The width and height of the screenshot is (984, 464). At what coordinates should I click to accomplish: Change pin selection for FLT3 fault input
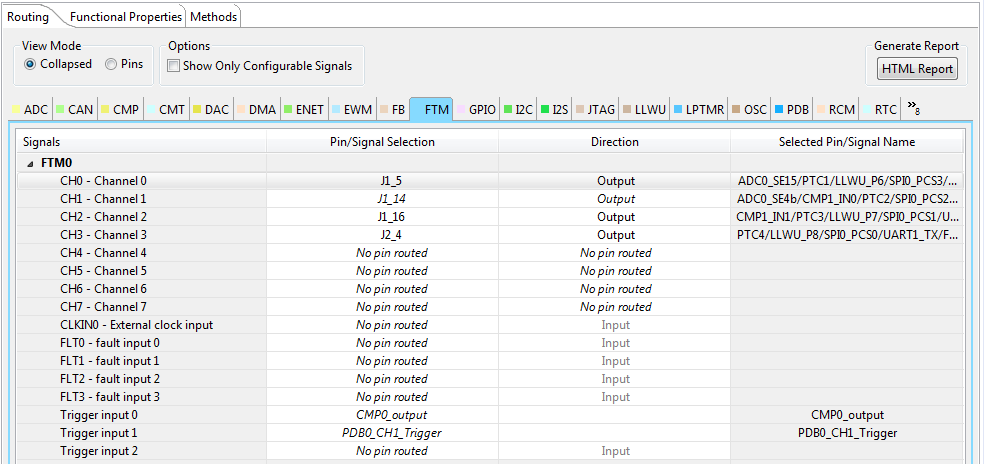pos(382,397)
